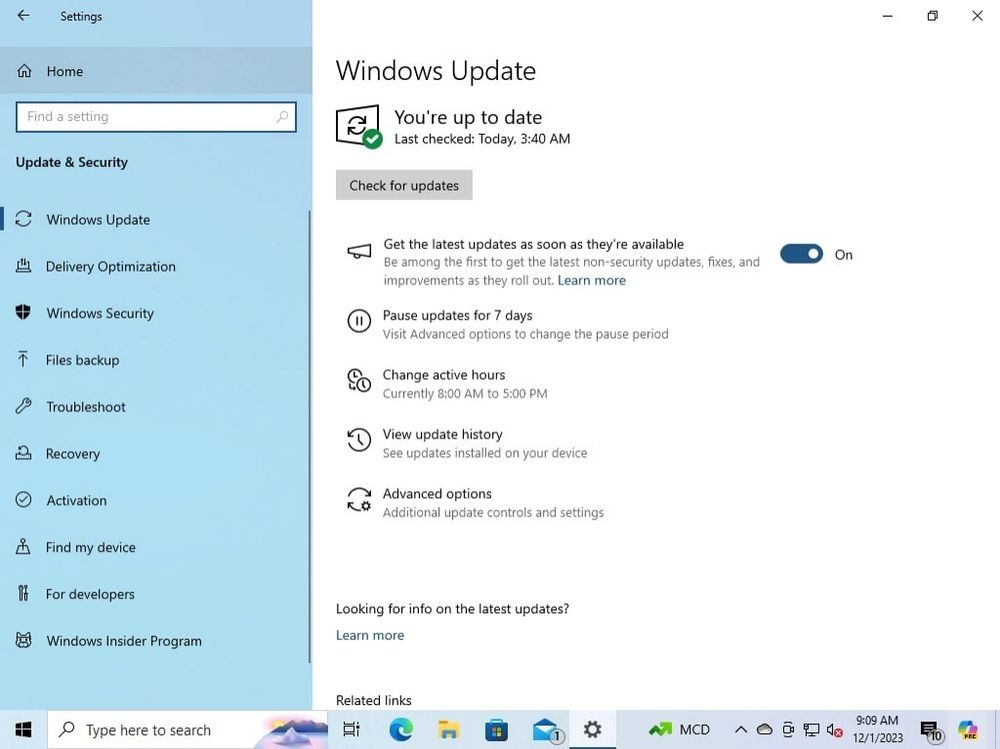Go back using the Settings back arrow
This screenshot has height=749, width=1000.
tap(24, 16)
